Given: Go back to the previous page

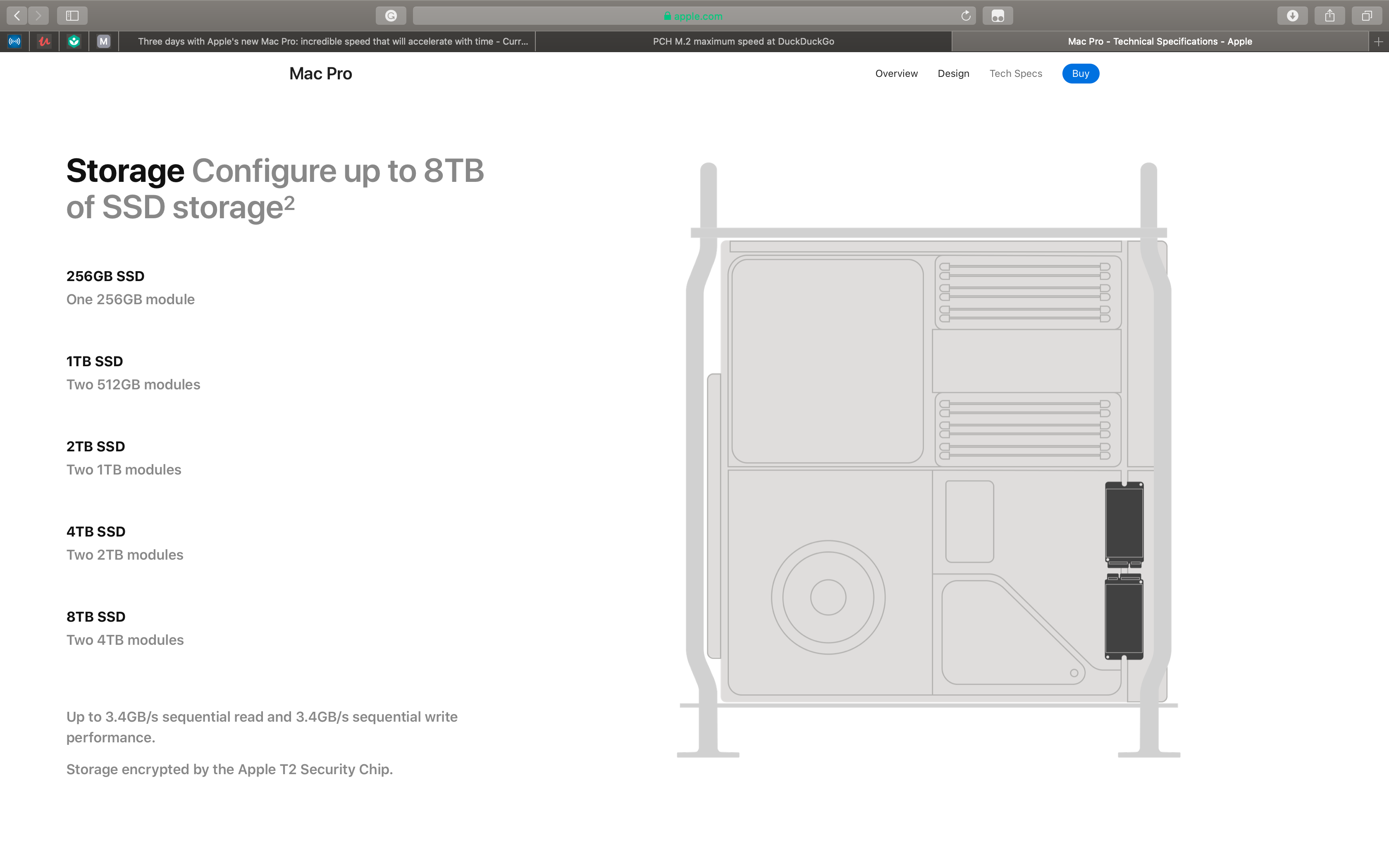Looking at the screenshot, I should point(17,16).
